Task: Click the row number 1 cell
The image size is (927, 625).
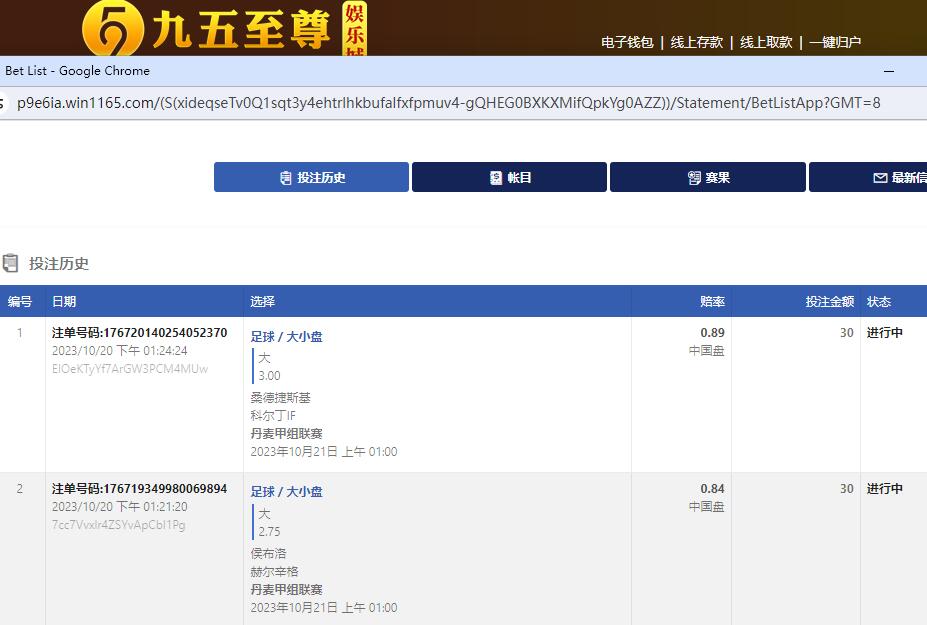Action: [20, 333]
